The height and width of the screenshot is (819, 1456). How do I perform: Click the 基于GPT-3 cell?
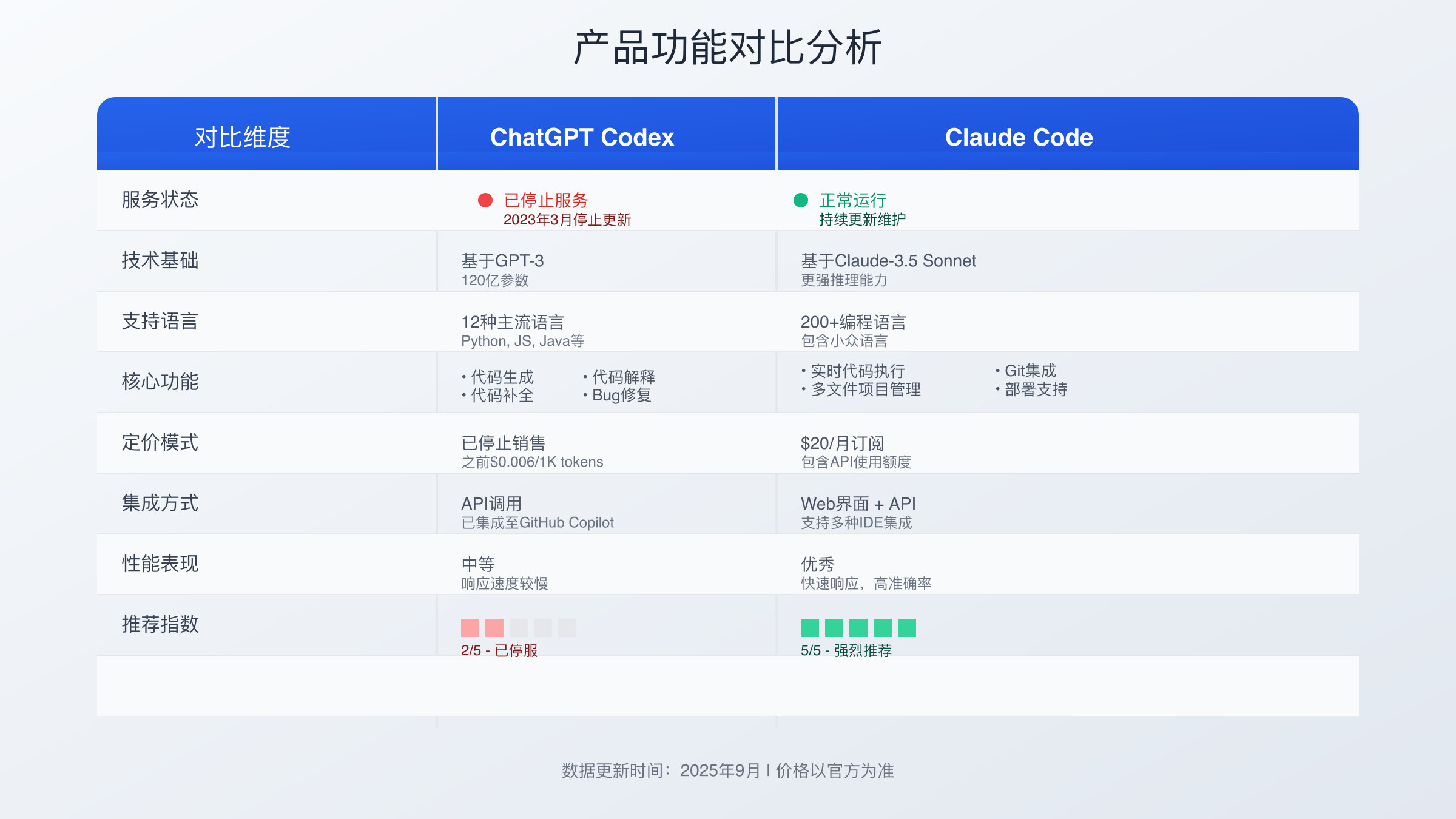coord(502,261)
